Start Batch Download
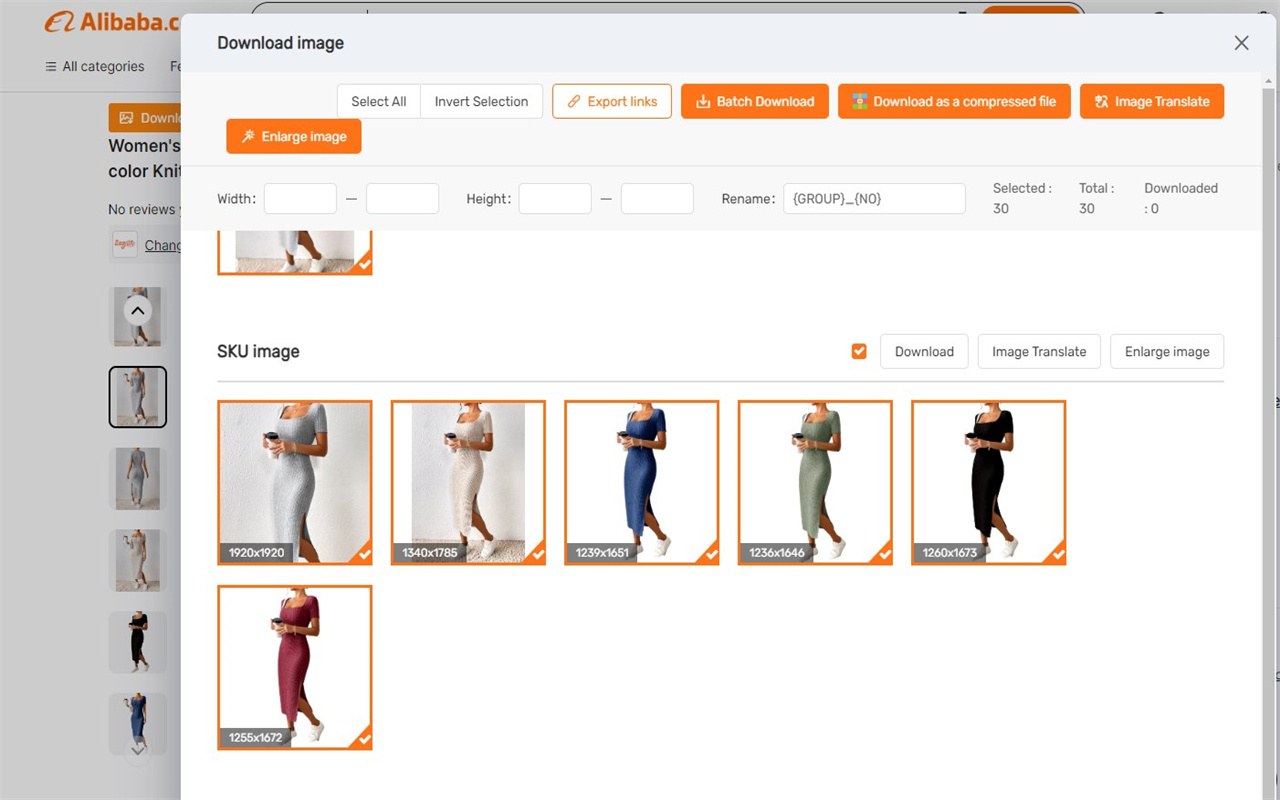The width and height of the screenshot is (1280, 800). coord(755,101)
